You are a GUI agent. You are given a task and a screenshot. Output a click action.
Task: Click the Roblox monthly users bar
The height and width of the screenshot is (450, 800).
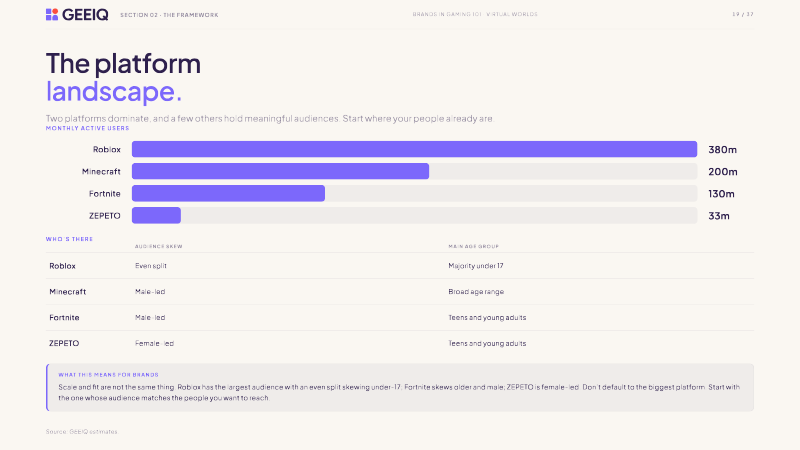click(x=414, y=149)
